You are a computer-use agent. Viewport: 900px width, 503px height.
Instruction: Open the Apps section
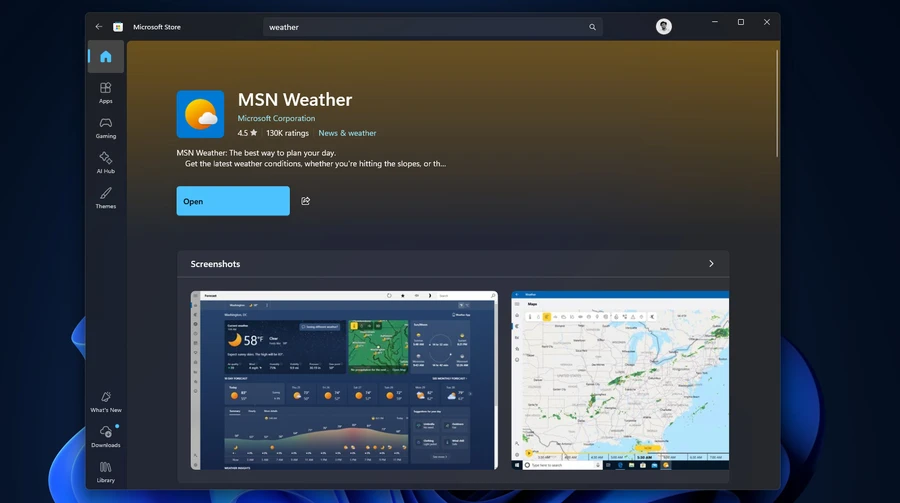point(106,92)
